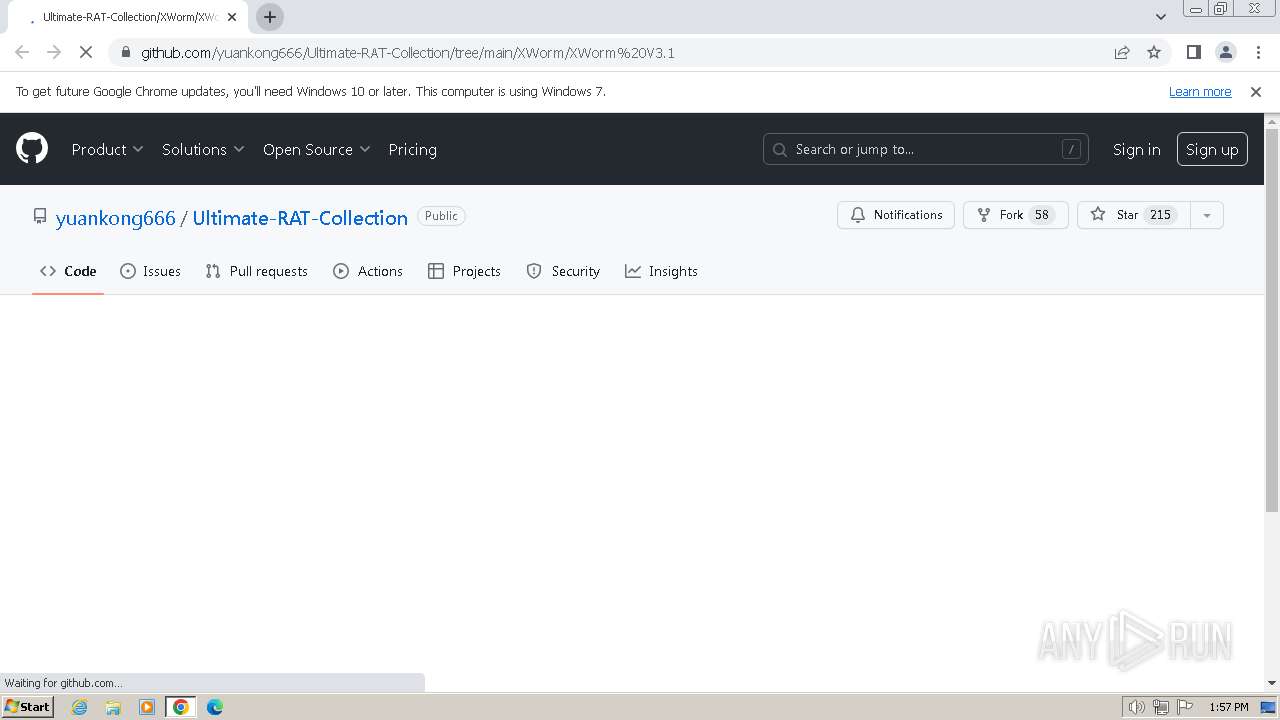Expand the Product menu
1280x720 pixels.
coord(107,149)
